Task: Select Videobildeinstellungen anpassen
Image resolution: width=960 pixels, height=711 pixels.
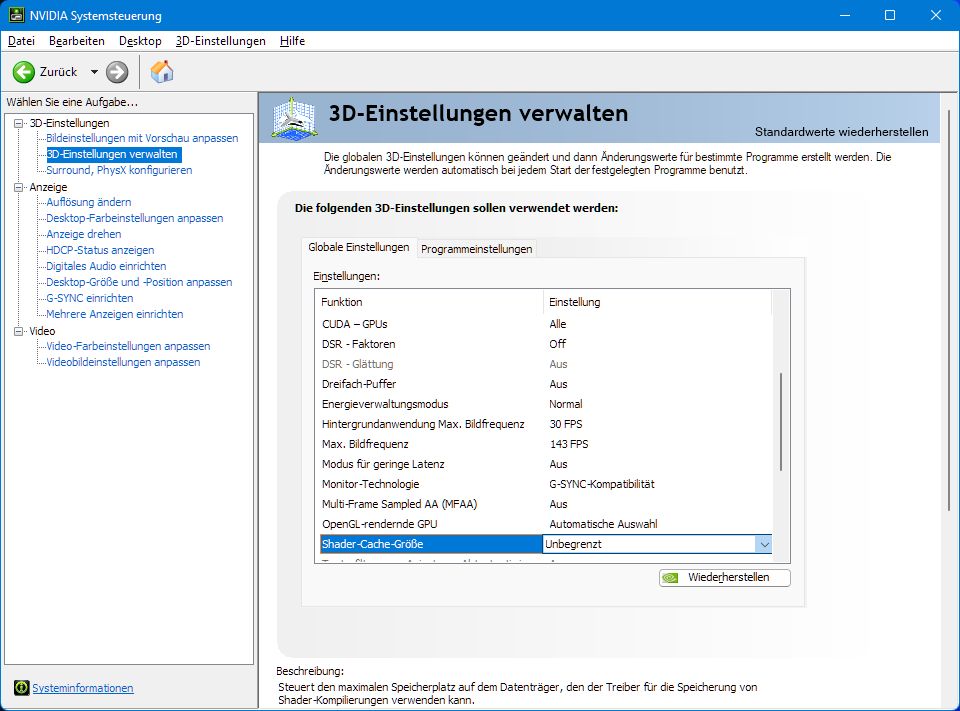Action: click(x=123, y=362)
